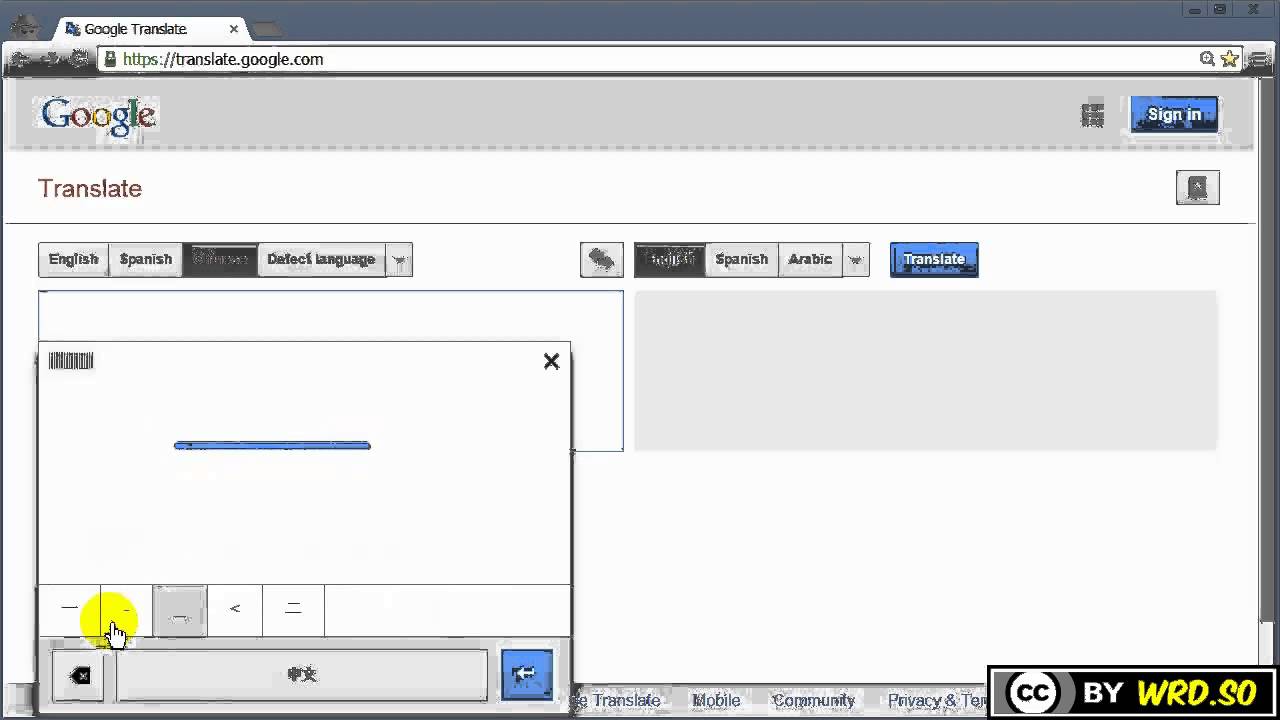The image size is (1280, 720).
Task: Select English as source language
Action: click(x=73, y=259)
